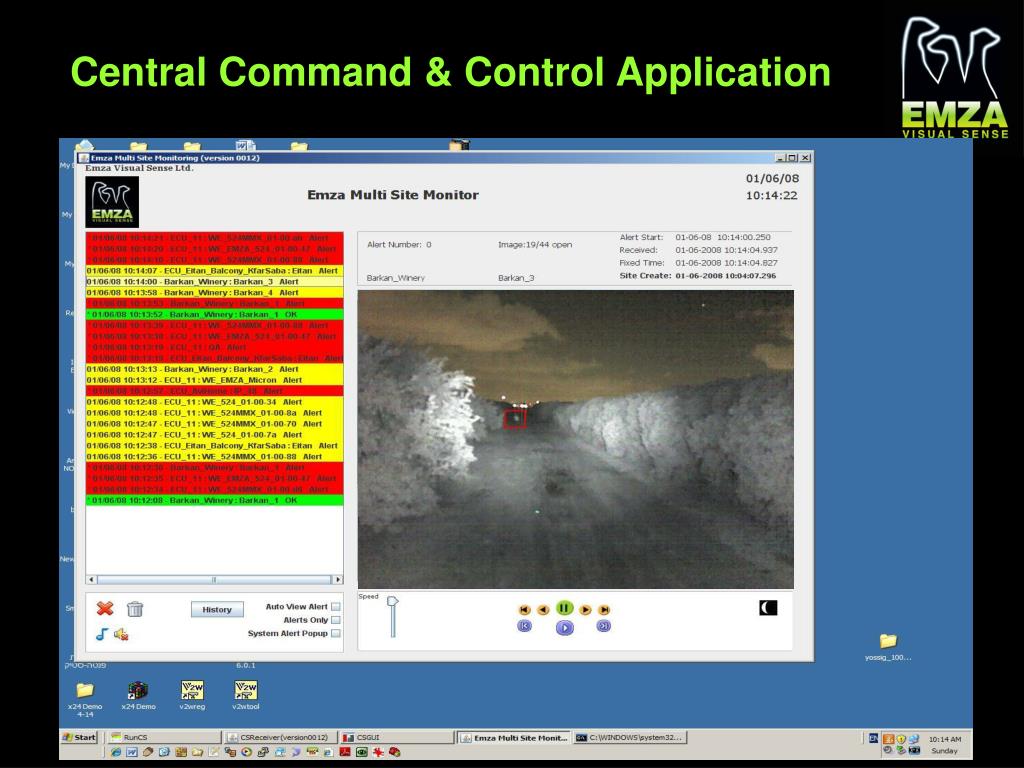Screen dimensions: 1024x768
Task: Click the alert list scroll left arrow
Action: [91, 579]
